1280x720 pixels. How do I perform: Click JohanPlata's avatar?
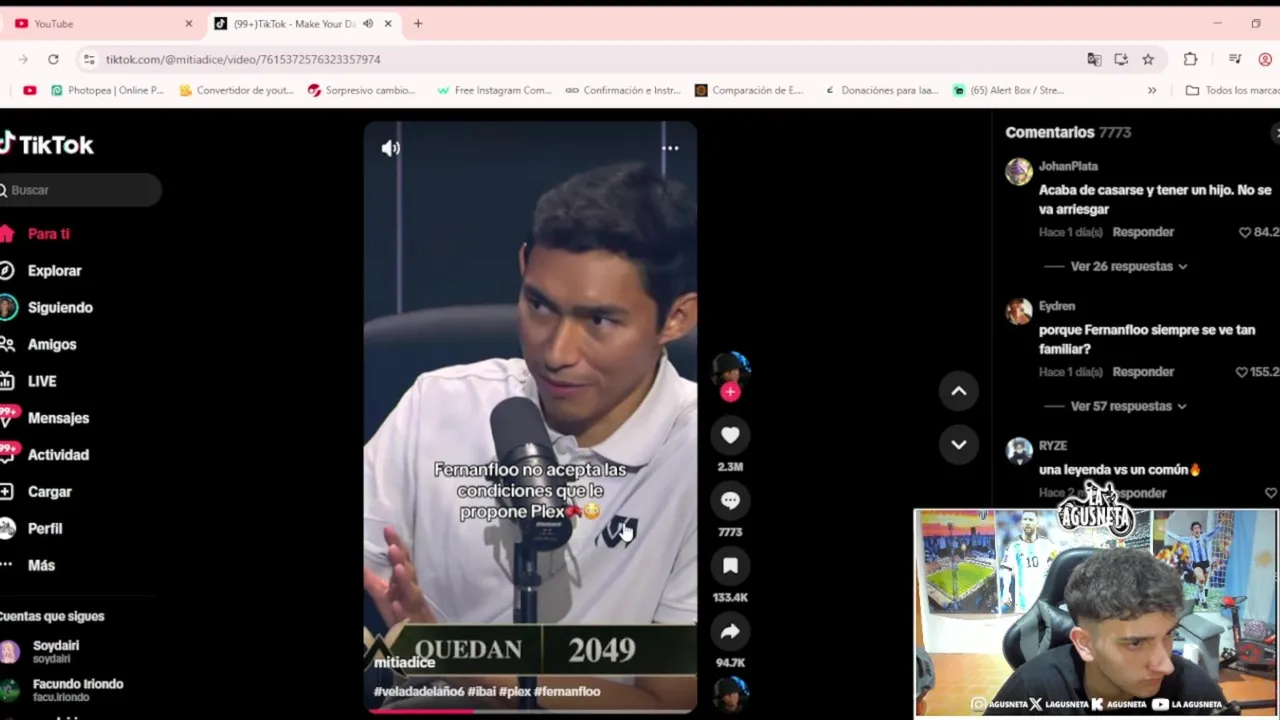point(1019,172)
